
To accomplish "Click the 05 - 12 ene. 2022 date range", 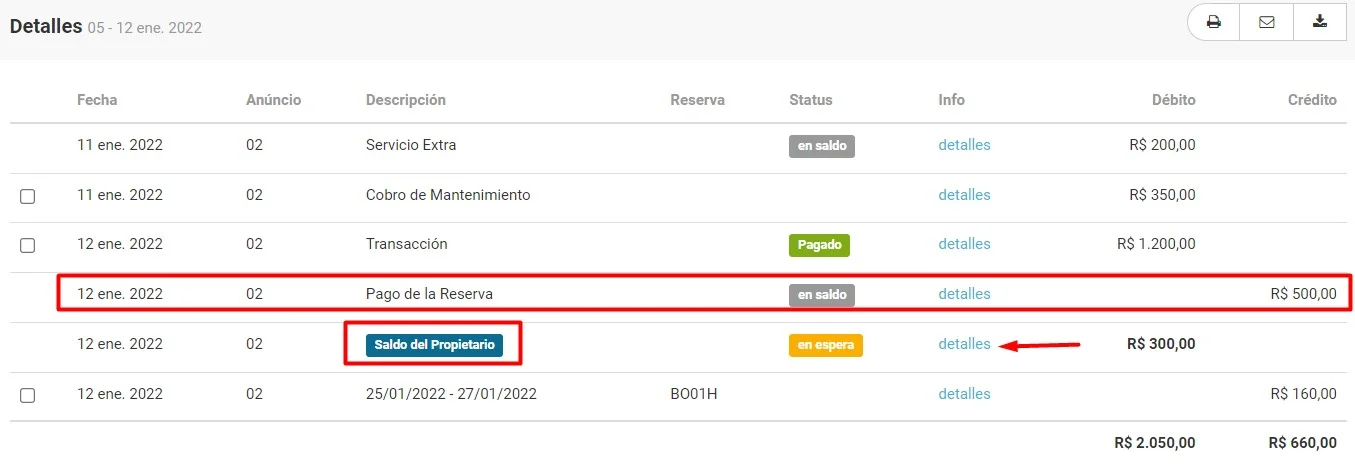I will tap(145, 28).
